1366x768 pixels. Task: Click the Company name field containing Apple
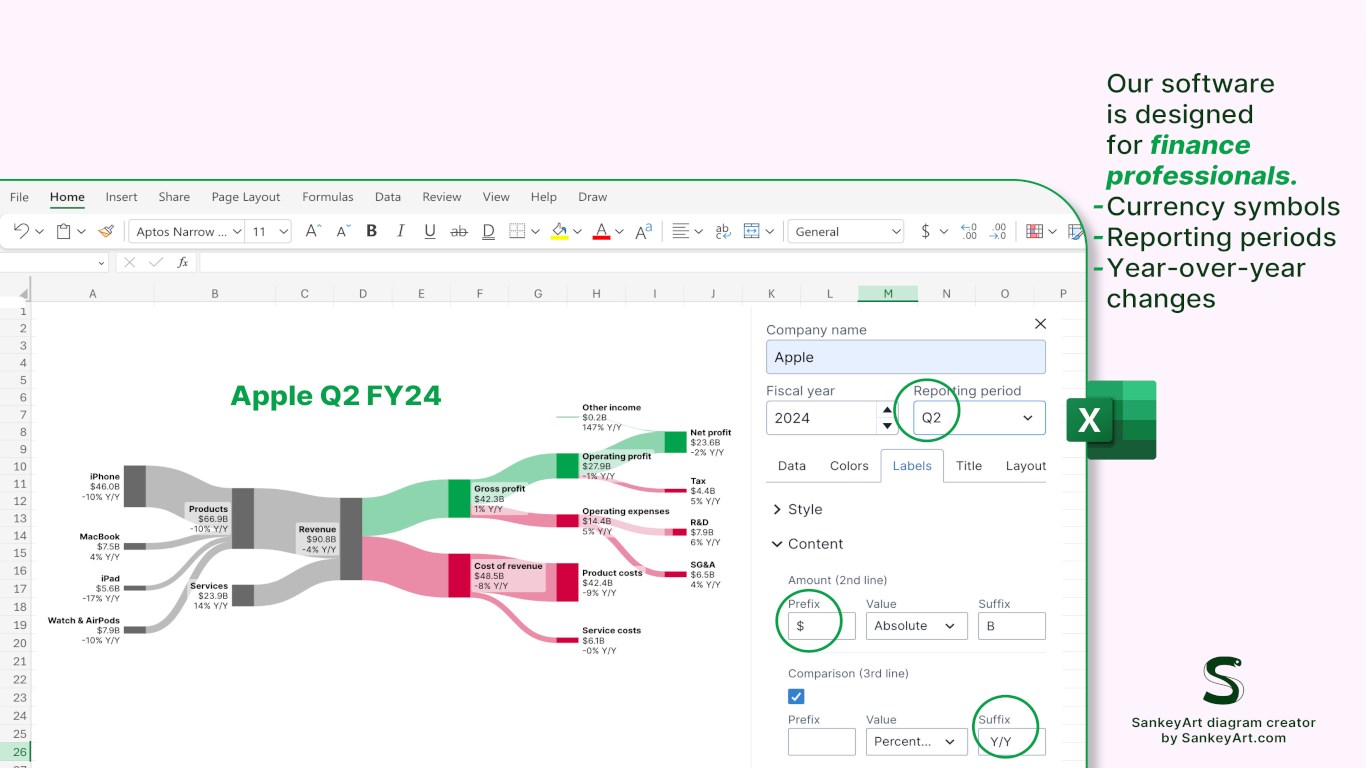[906, 357]
